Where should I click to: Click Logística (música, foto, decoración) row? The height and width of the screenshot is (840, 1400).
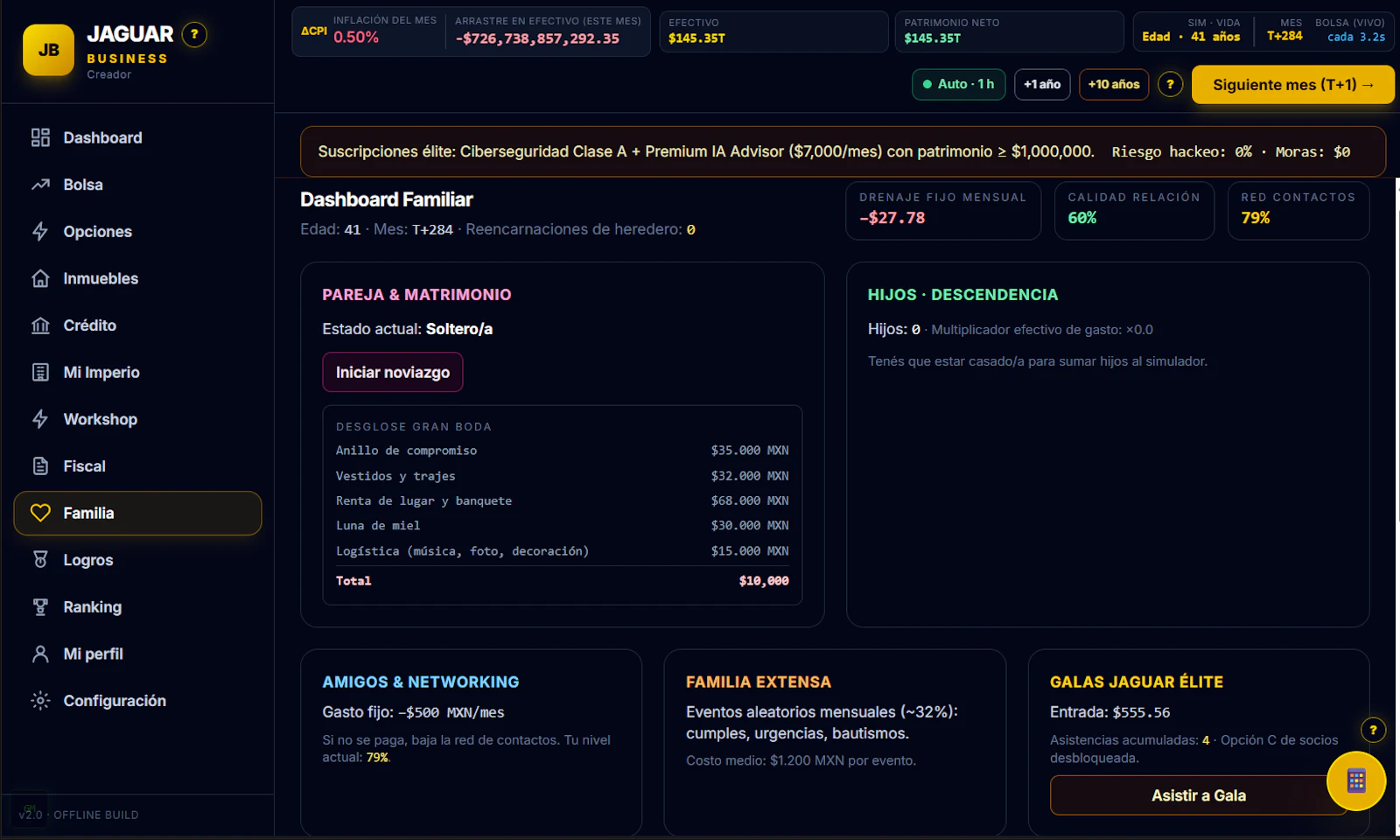(x=562, y=551)
